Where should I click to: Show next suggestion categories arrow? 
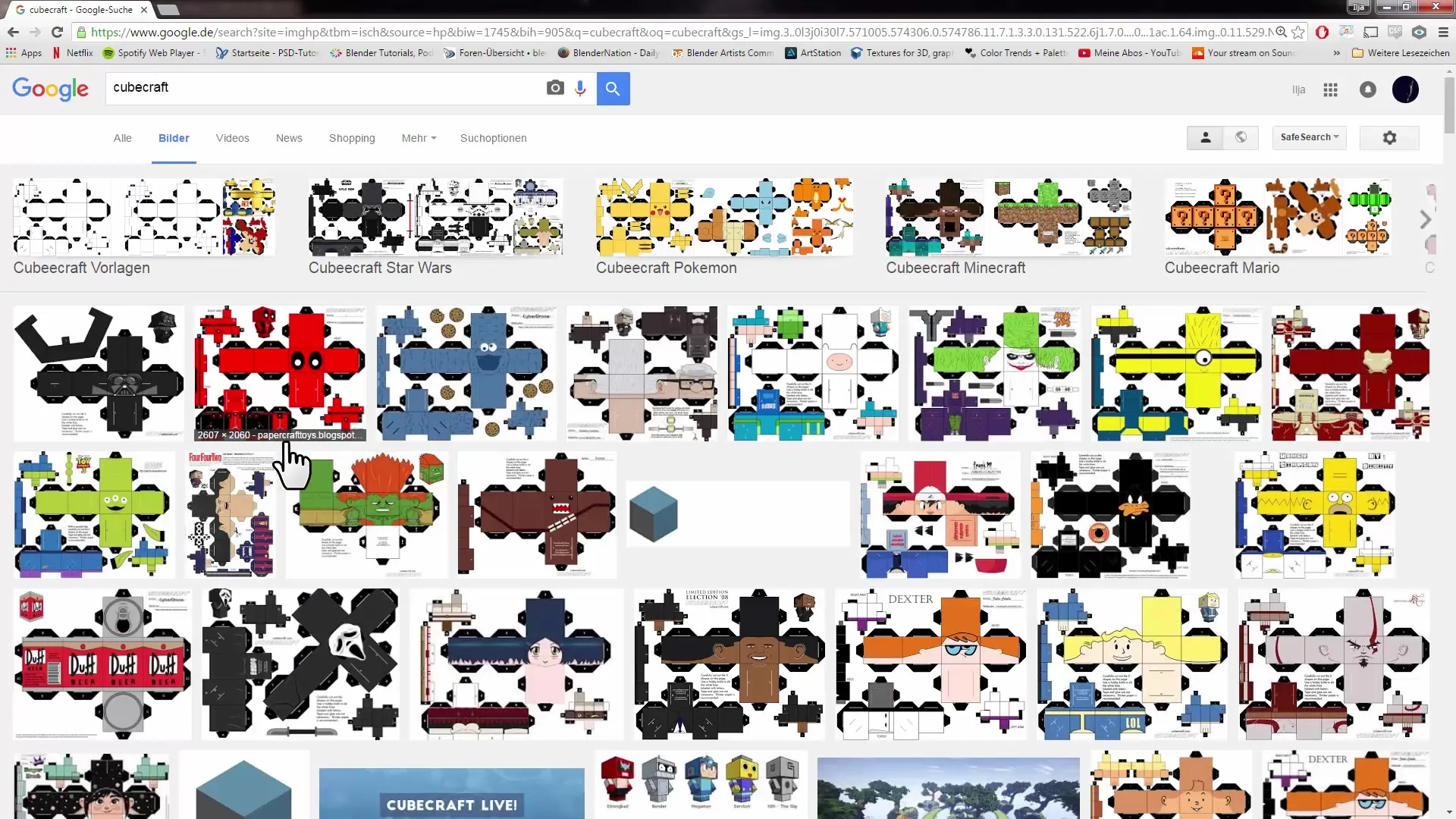[1425, 220]
